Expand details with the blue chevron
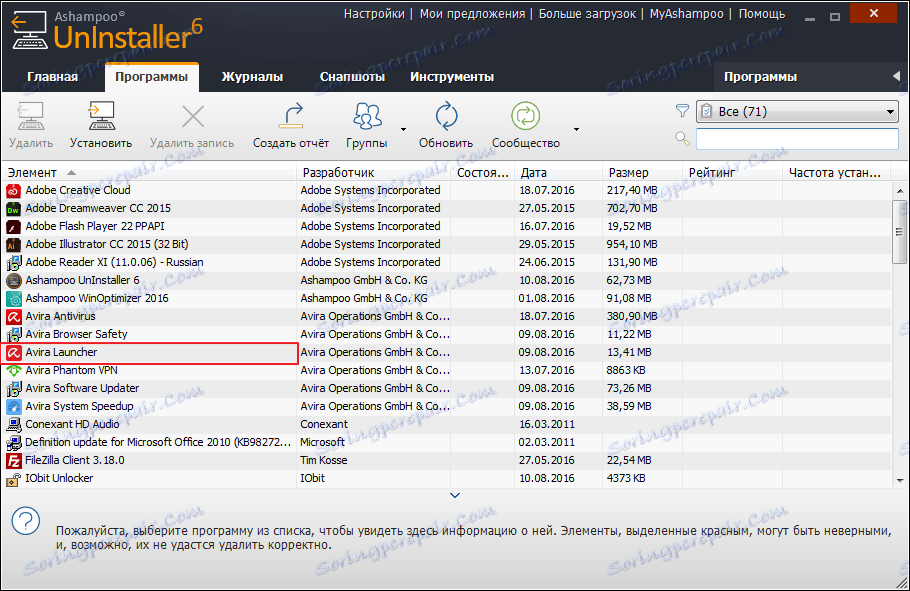This screenshot has width=910, height=591. (455, 495)
